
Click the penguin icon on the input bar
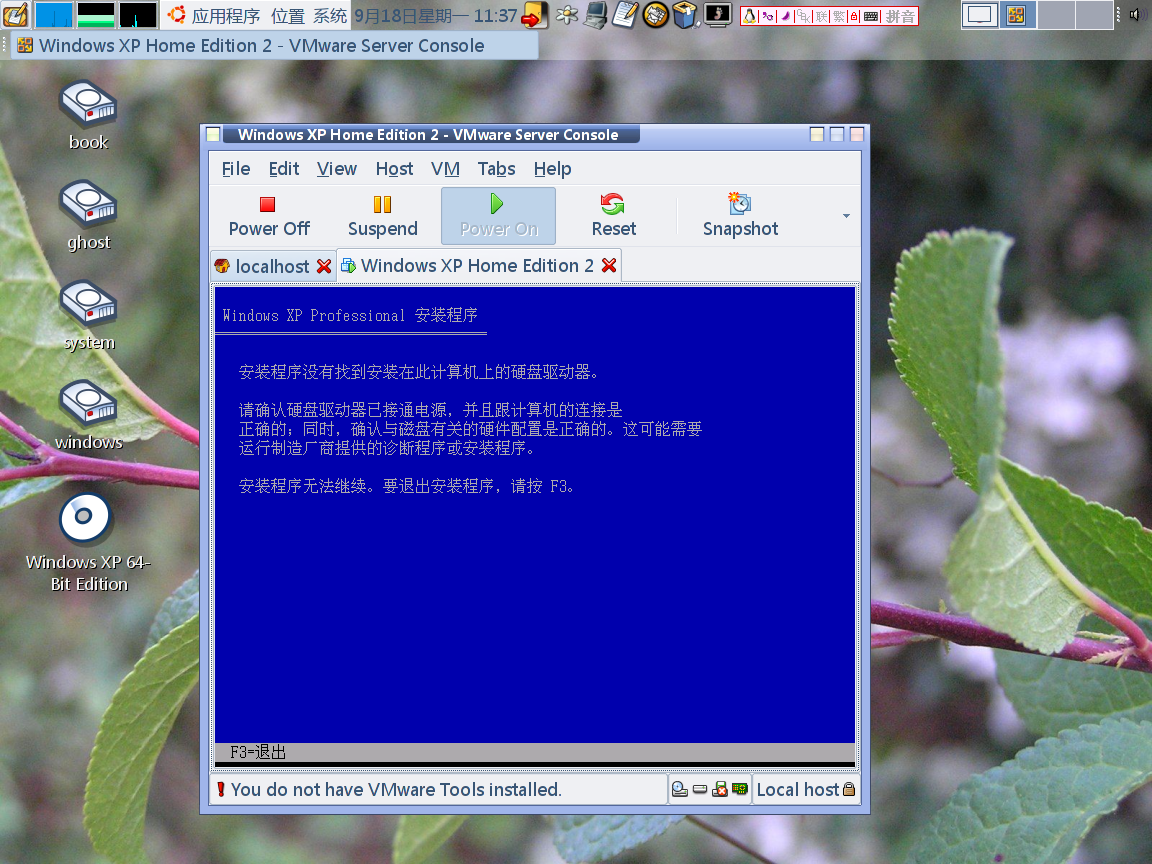[x=749, y=15]
